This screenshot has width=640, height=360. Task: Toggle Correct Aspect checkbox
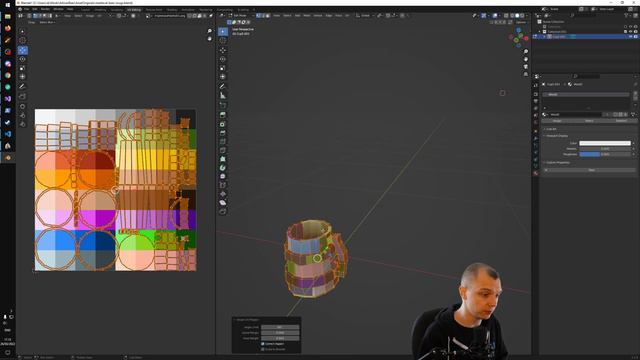(263, 344)
